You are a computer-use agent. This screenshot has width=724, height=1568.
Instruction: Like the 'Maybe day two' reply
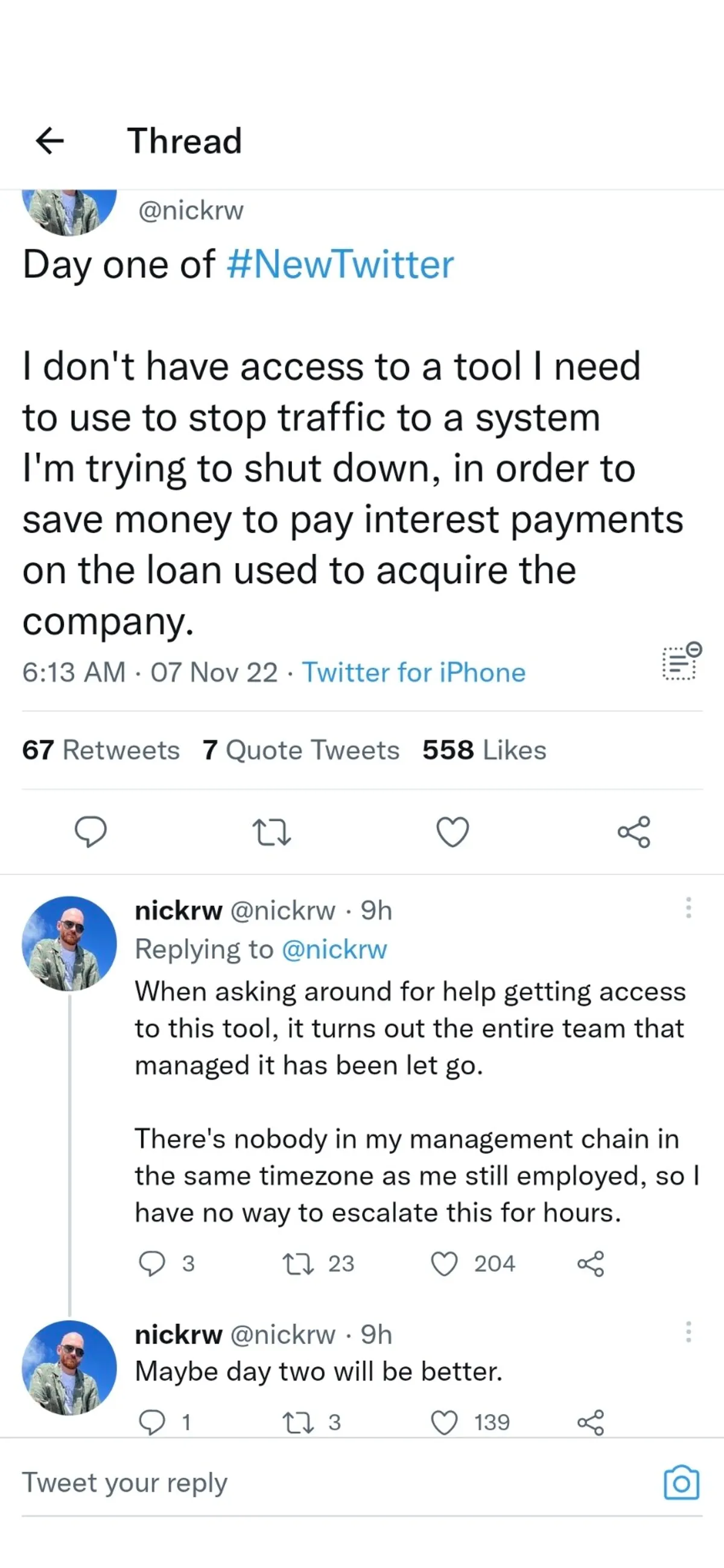444,1423
